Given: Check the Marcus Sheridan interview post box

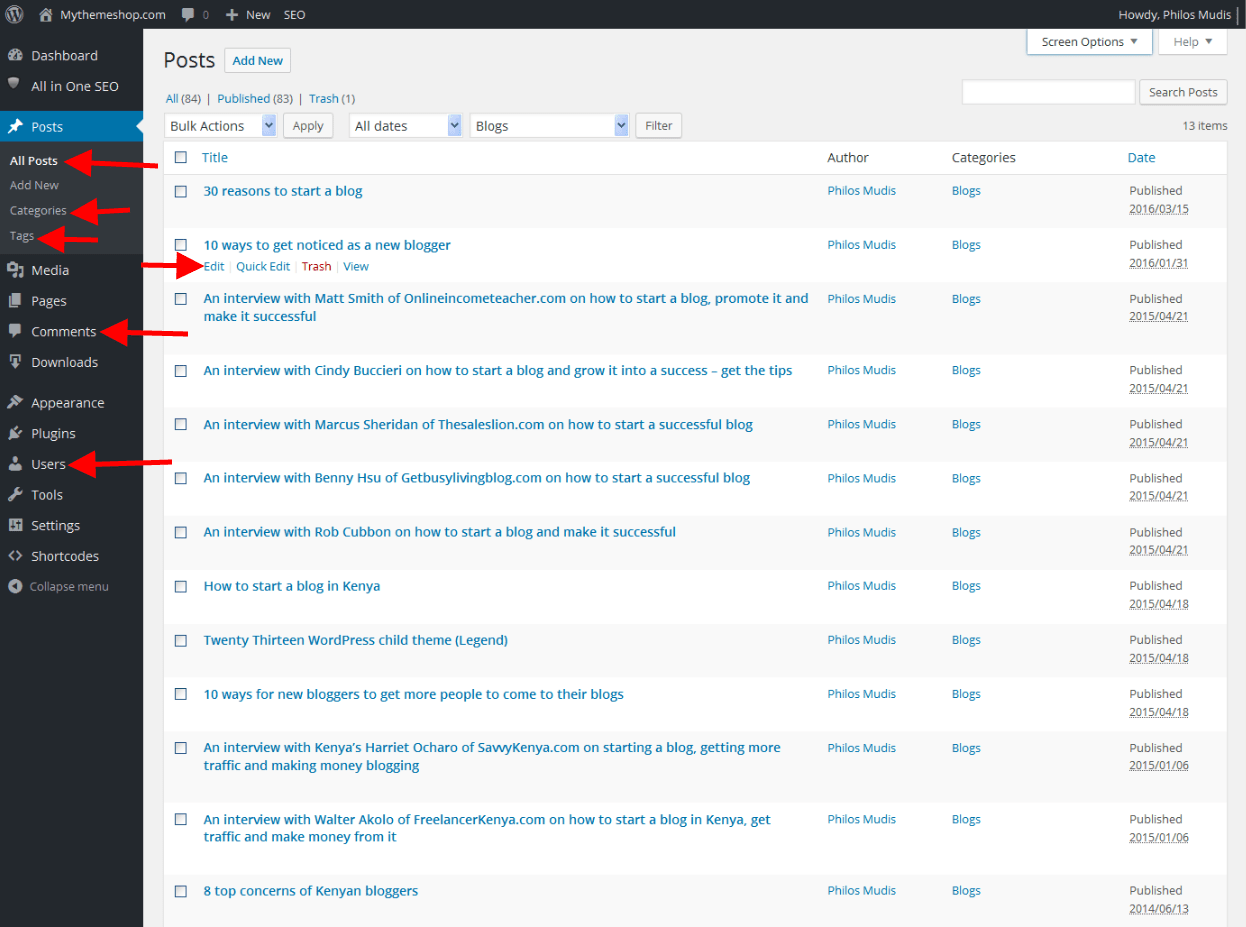Looking at the screenshot, I should pos(181,424).
